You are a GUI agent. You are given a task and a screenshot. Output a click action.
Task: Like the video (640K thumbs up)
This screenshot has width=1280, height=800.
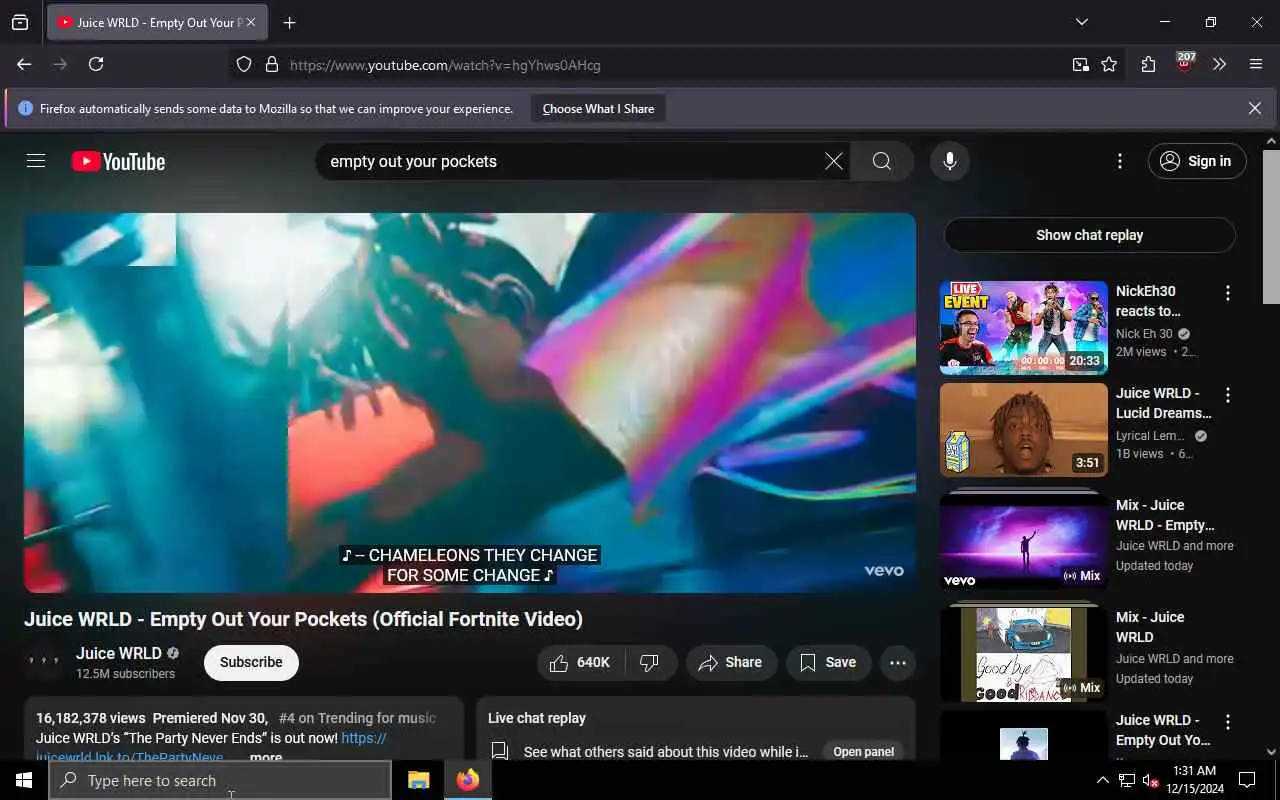[582, 662]
